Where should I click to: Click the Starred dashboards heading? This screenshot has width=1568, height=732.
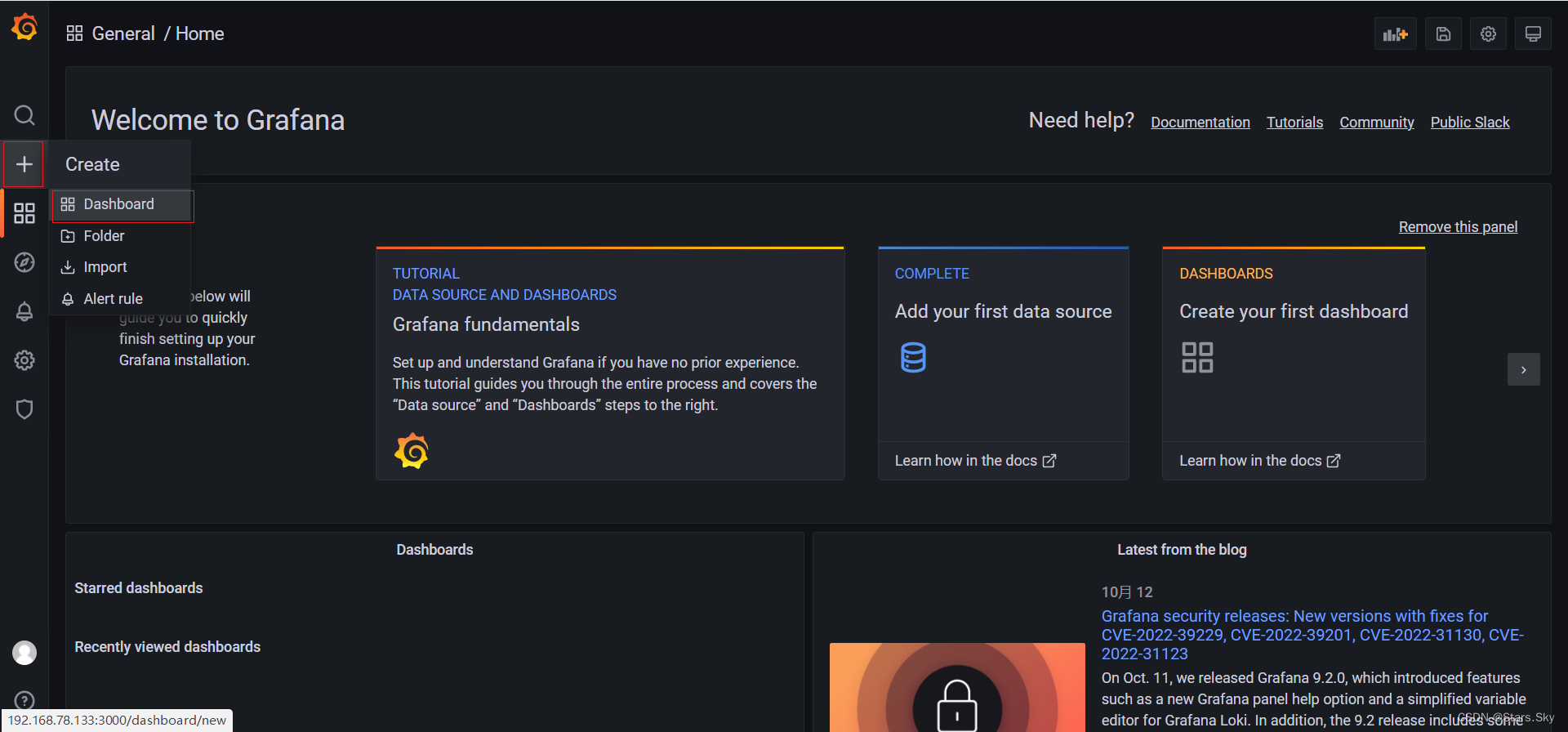point(139,588)
